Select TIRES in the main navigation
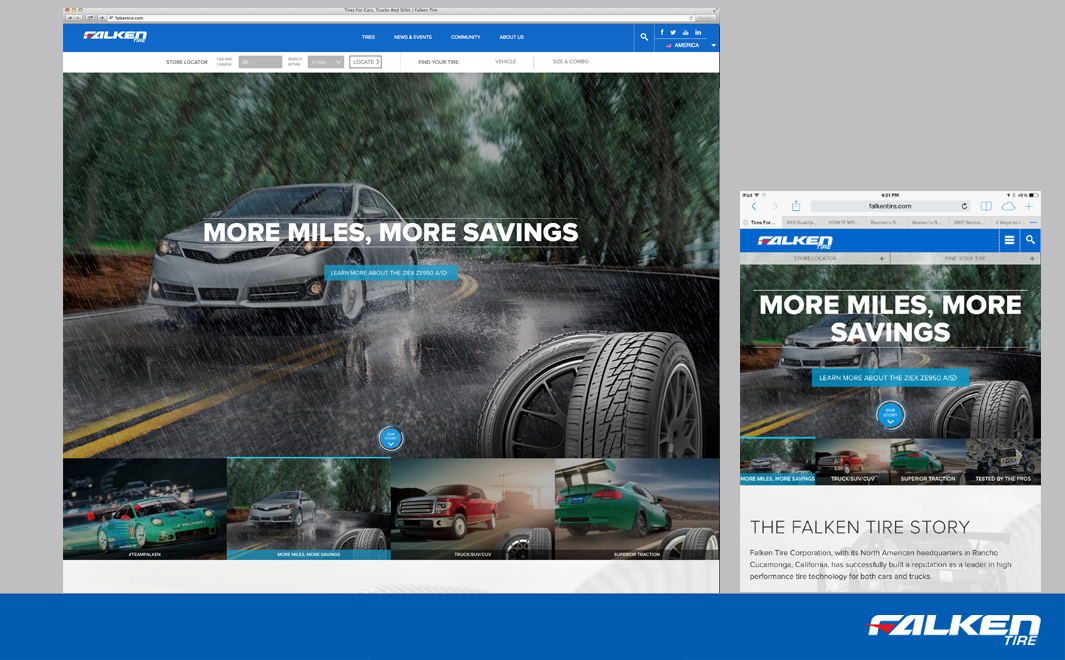This screenshot has width=1065, height=660. (x=368, y=37)
